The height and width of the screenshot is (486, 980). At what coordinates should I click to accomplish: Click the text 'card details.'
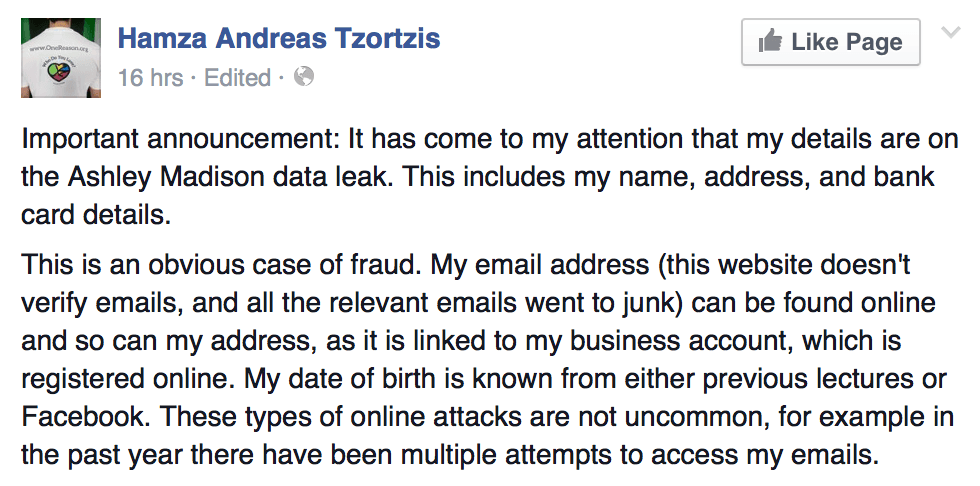[96, 216]
